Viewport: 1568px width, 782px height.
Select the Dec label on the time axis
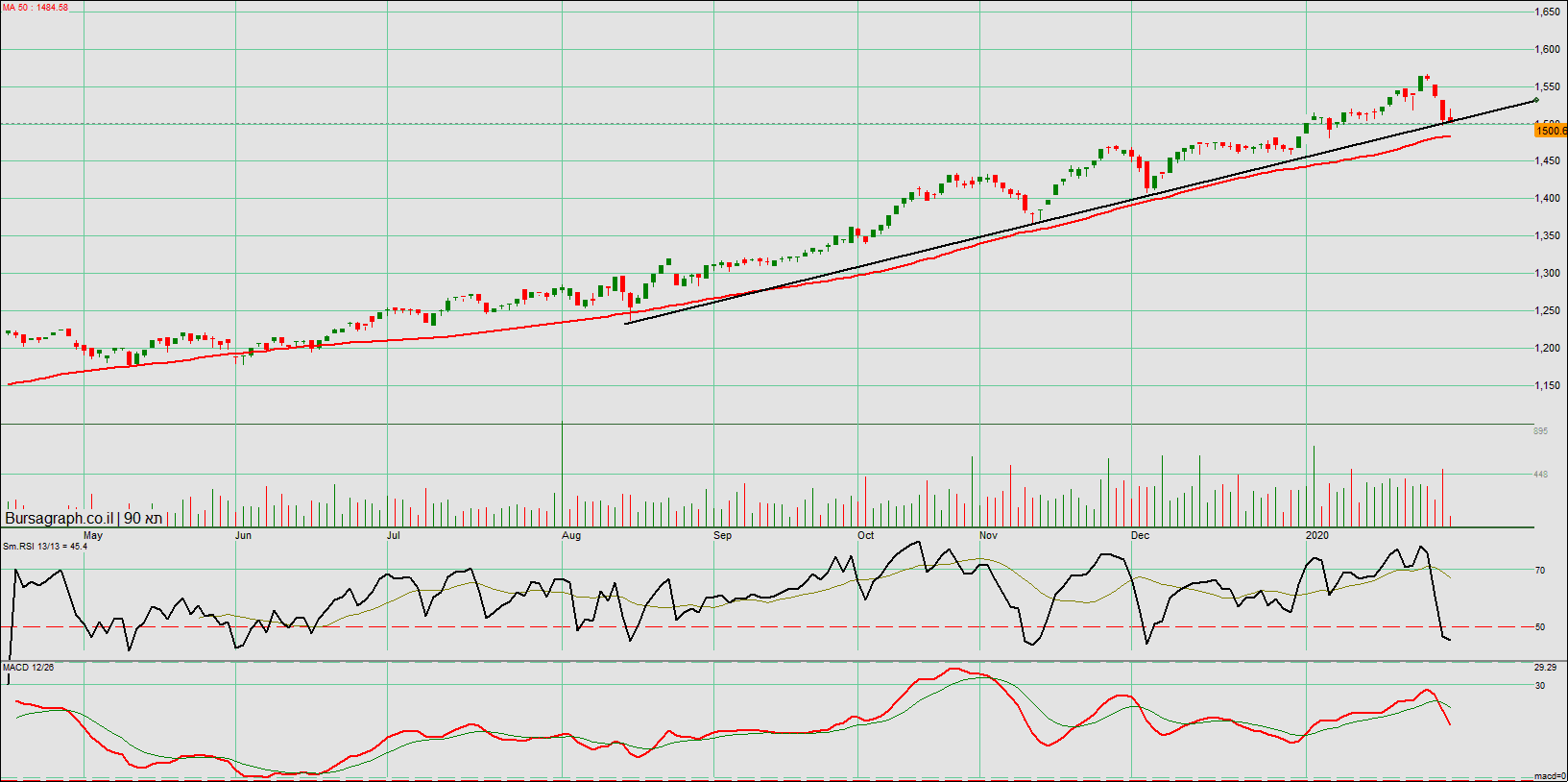click(x=1141, y=536)
